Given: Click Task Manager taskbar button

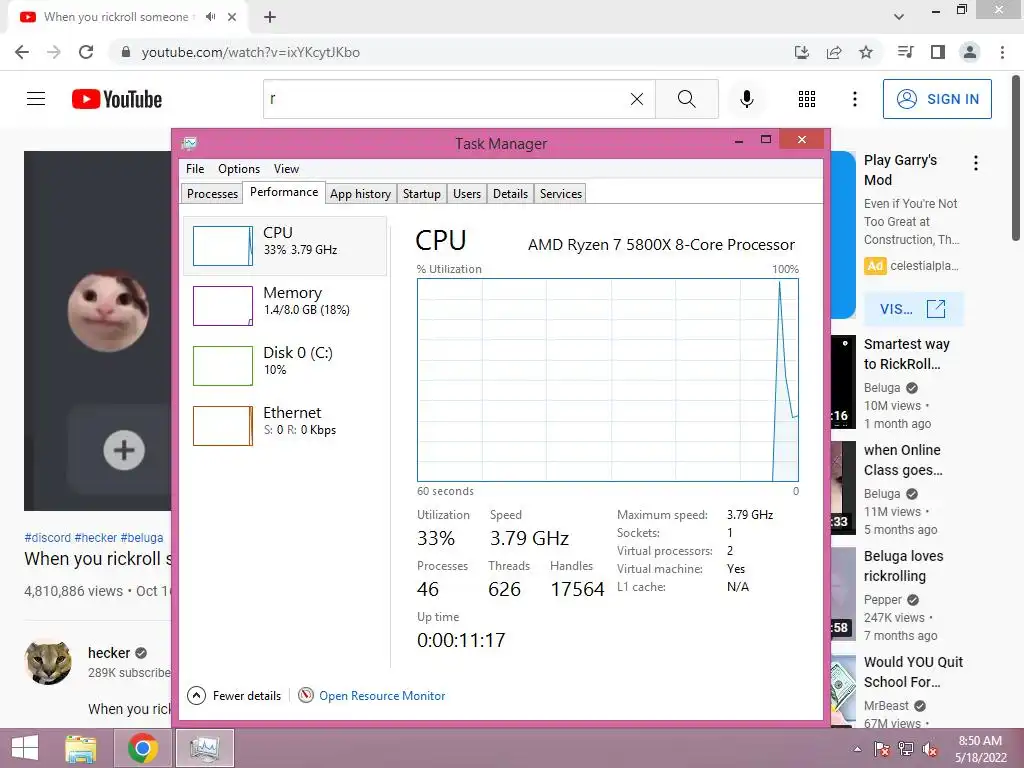Looking at the screenshot, I should 205,748.
